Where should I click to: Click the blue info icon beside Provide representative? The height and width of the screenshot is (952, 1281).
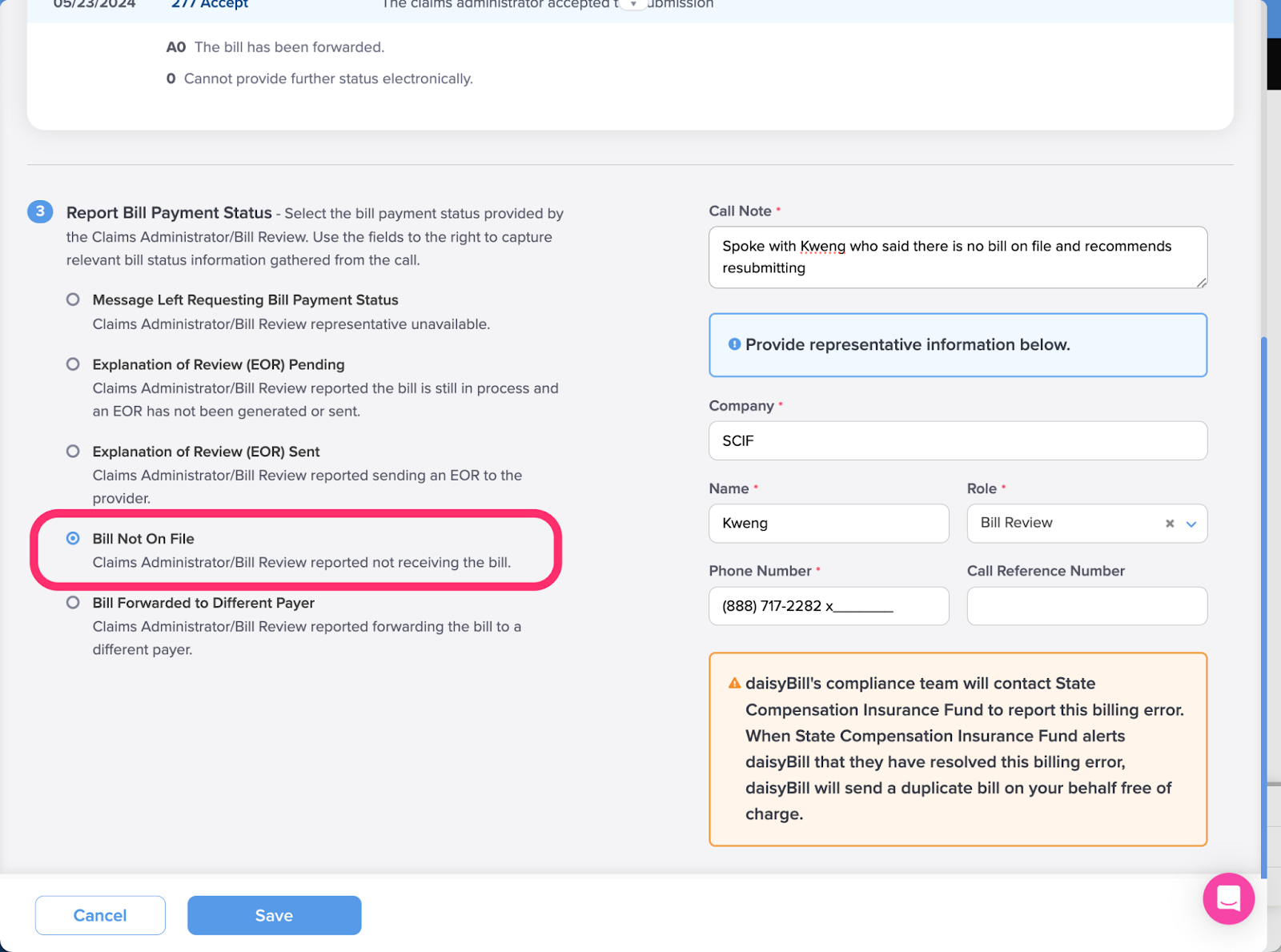coord(734,344)
